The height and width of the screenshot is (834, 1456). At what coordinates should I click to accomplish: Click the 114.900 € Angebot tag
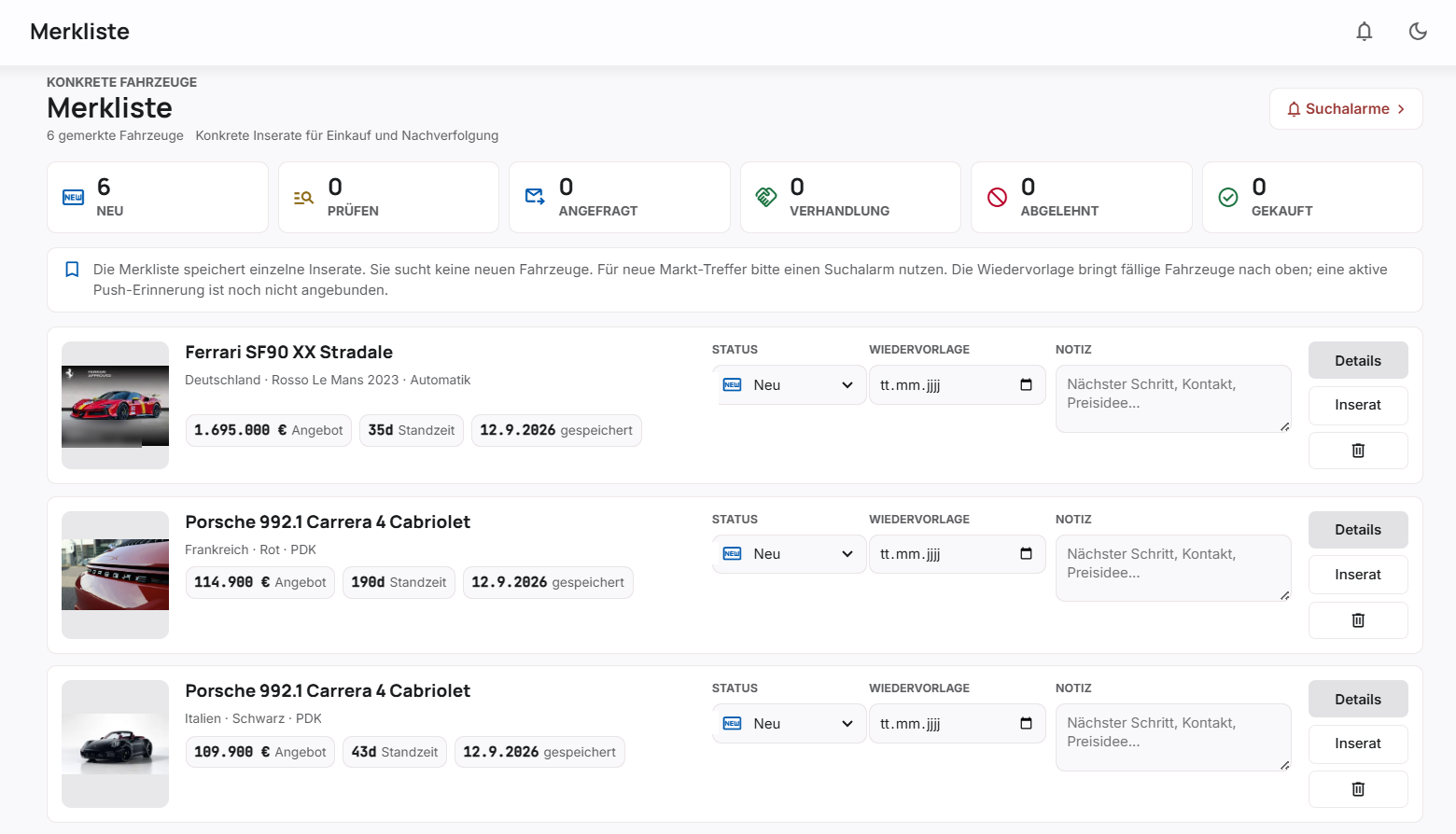click(260, 582)
